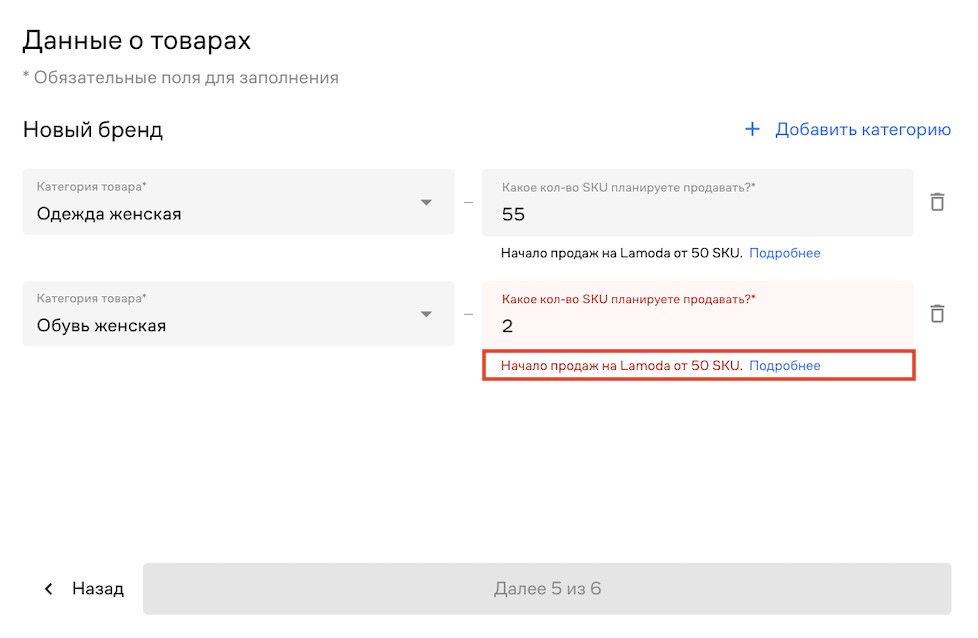The image size is (978, 638).
Task: Click the Назад button label
Action: tap(98, 589)
